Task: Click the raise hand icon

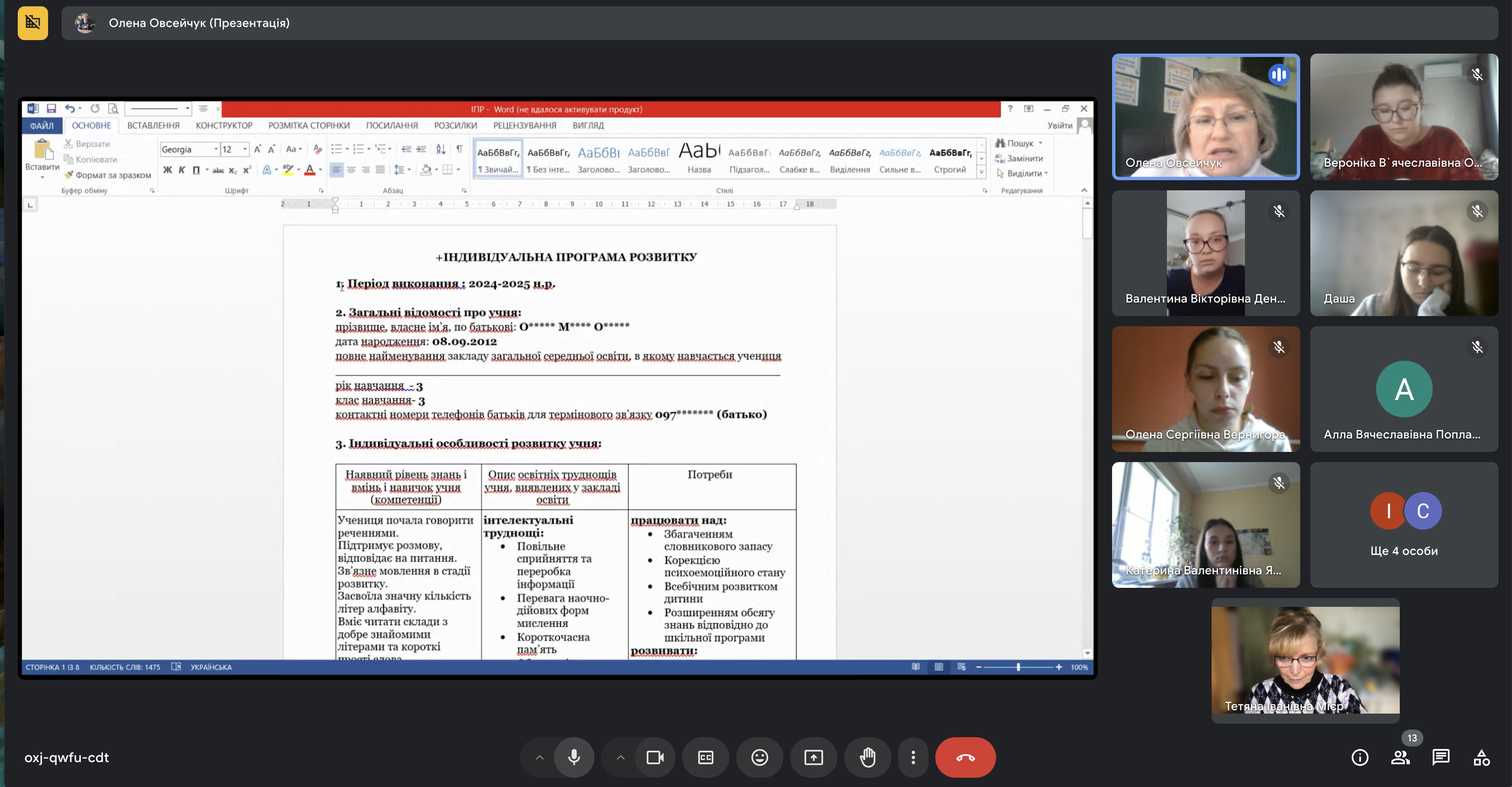Action: [867, 757]
